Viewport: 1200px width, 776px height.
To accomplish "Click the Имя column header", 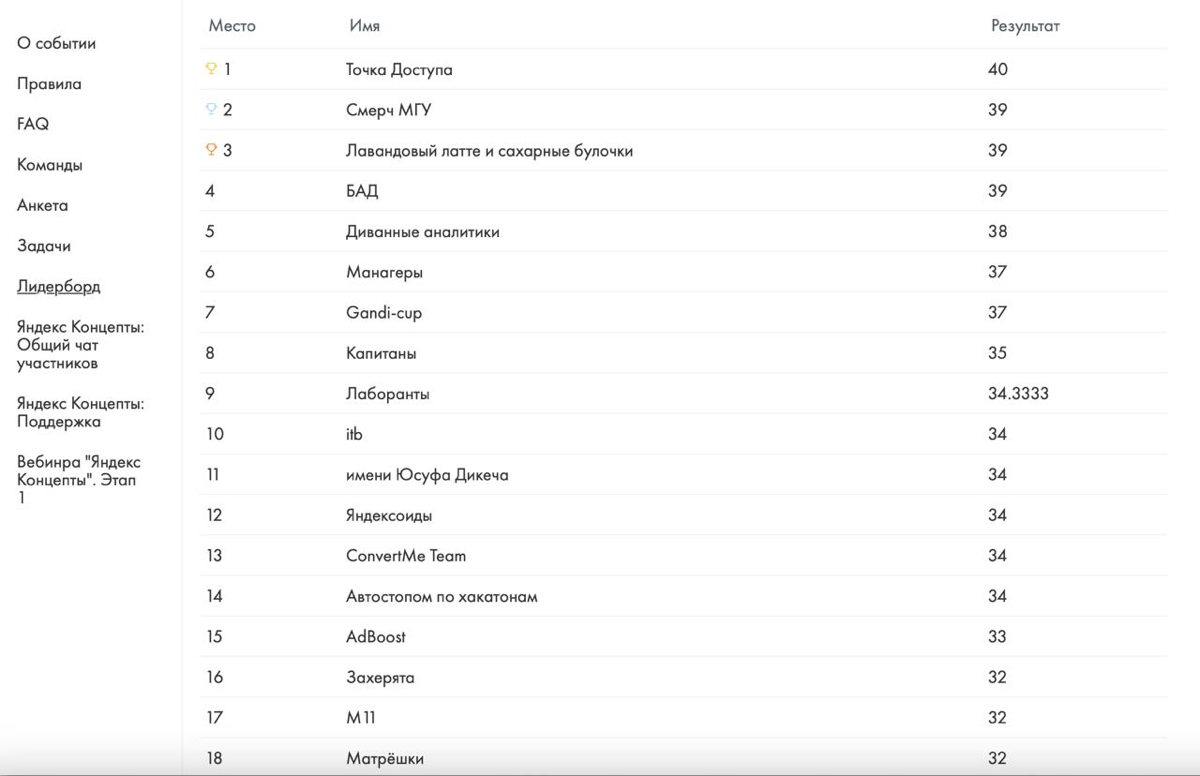I will tap(364, 26).
